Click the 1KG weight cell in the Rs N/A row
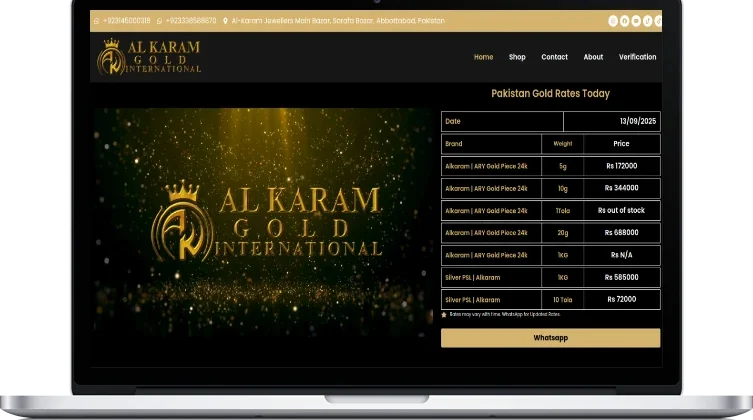Viewport: 753px width, 420px height. [562, 255]
